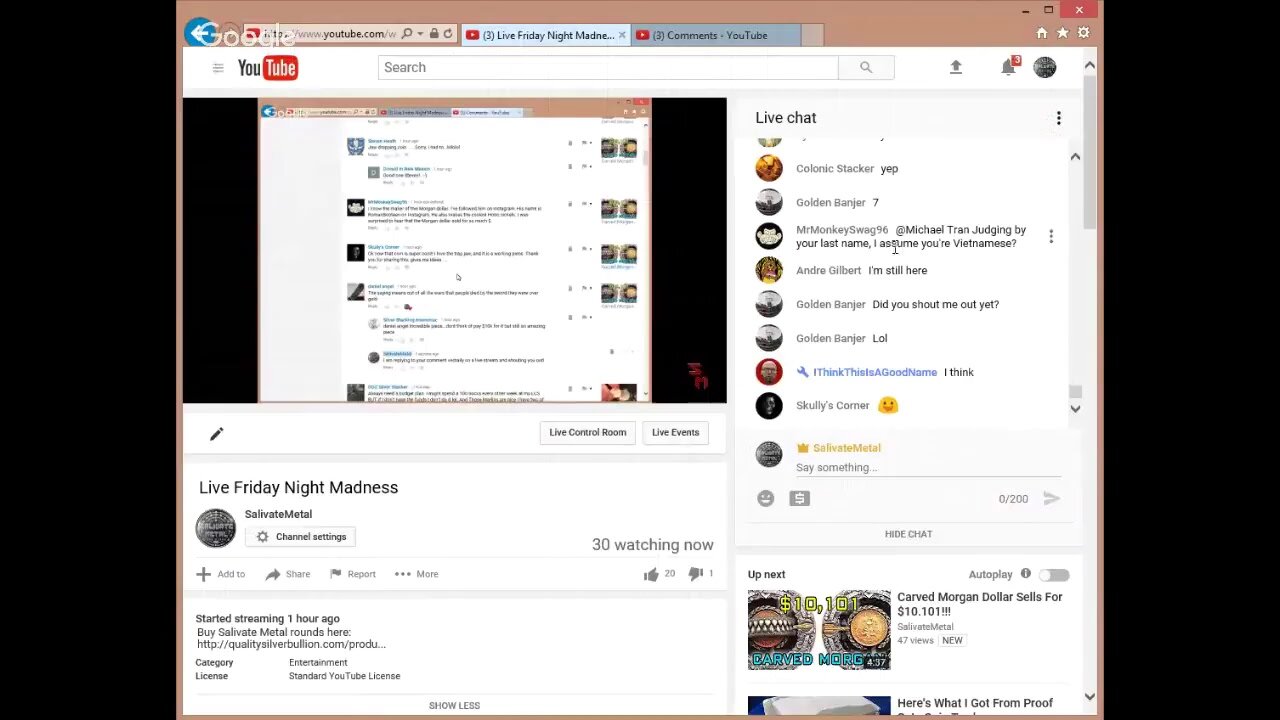Screen dimensions: 1280x720
Task: Open the account avatar menu in header
Action: pyautogui.click(x=1045, y=67)
